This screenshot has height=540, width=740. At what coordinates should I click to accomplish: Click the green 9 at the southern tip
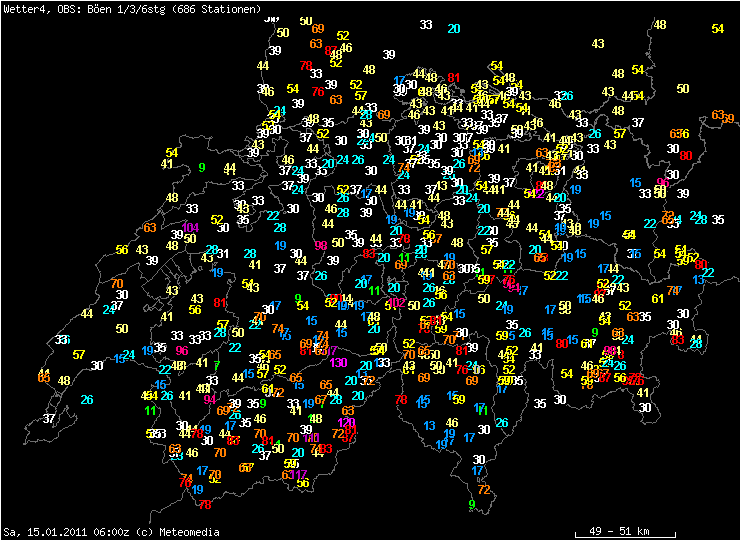coord(471,504)
